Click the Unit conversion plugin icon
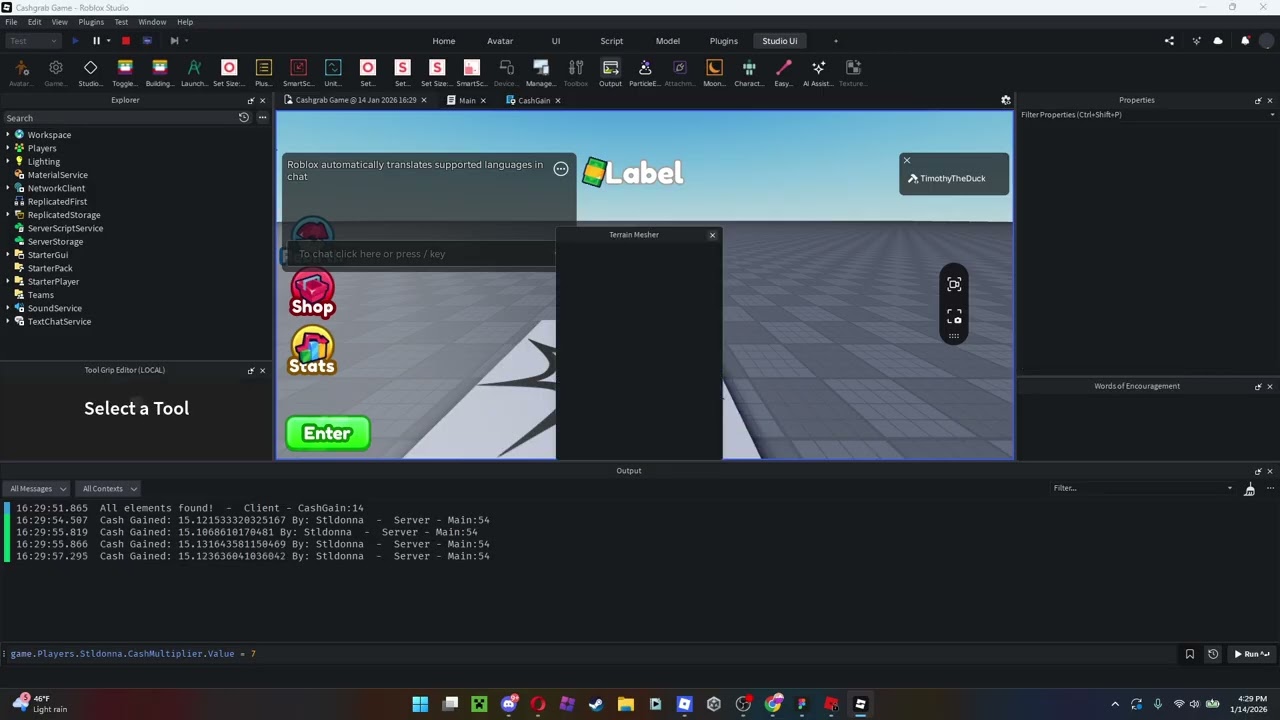1280x720 pixels. pos(333,73)
